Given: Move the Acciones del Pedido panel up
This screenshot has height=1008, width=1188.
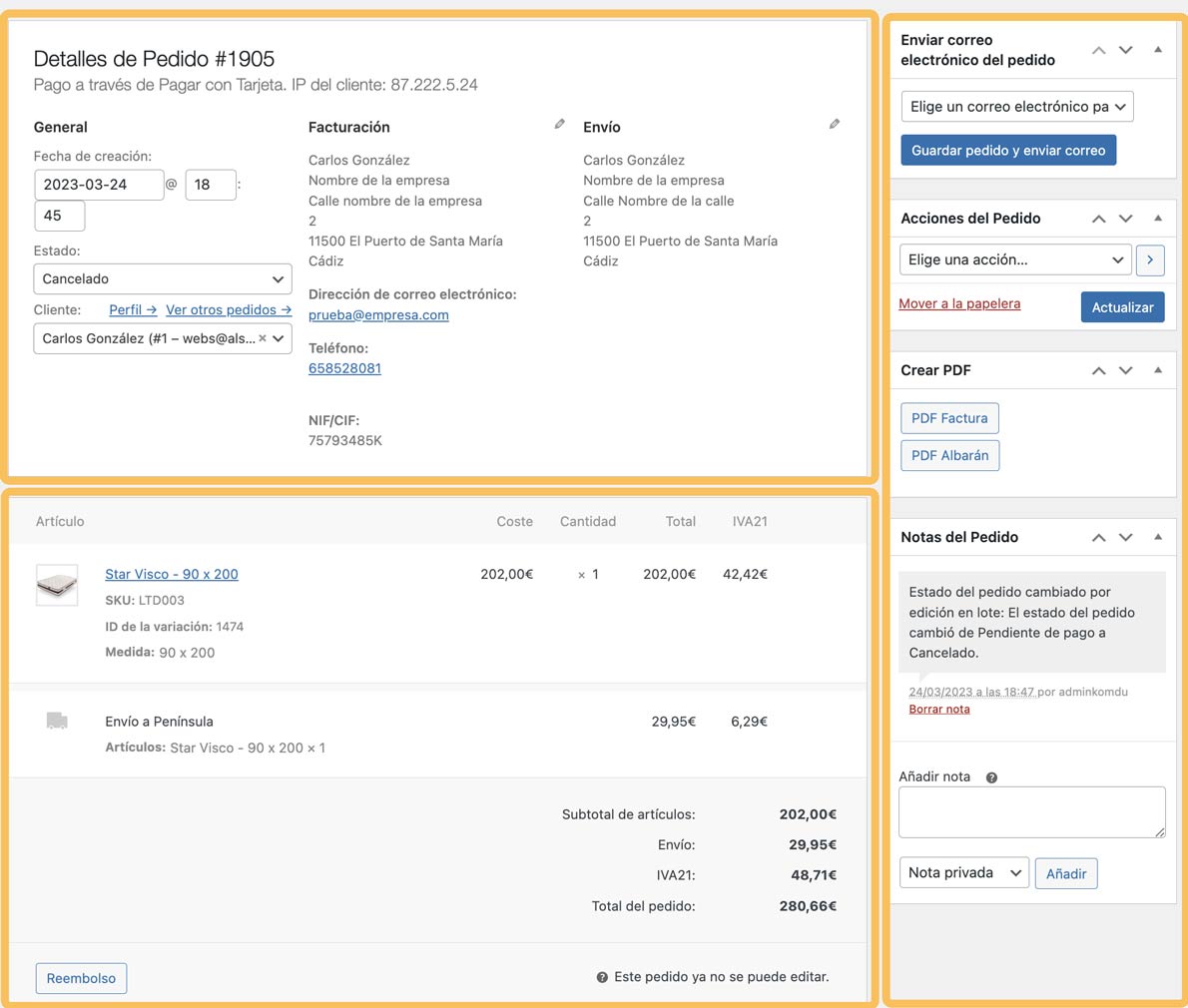Looking at the screenshot, I should click(1098, 219).
